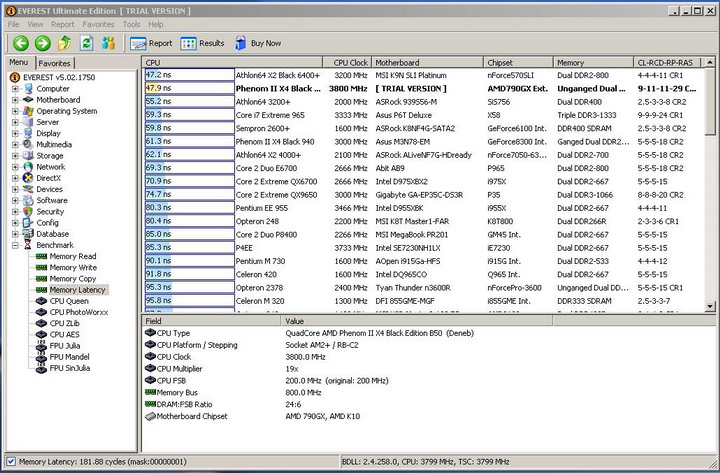Sort by the Chipset column header

518,62
